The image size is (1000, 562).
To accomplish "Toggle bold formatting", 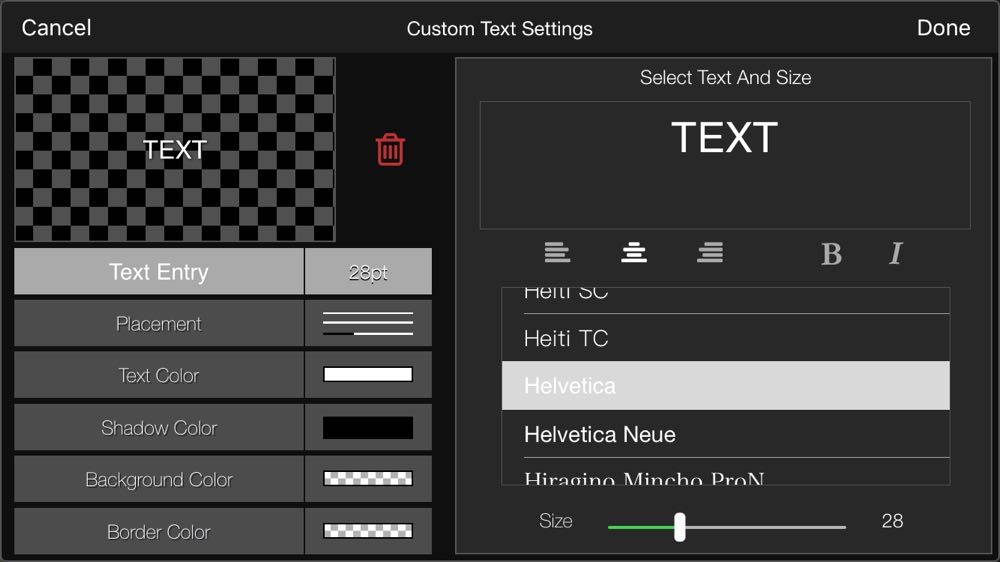I will [x=831, y=254].
